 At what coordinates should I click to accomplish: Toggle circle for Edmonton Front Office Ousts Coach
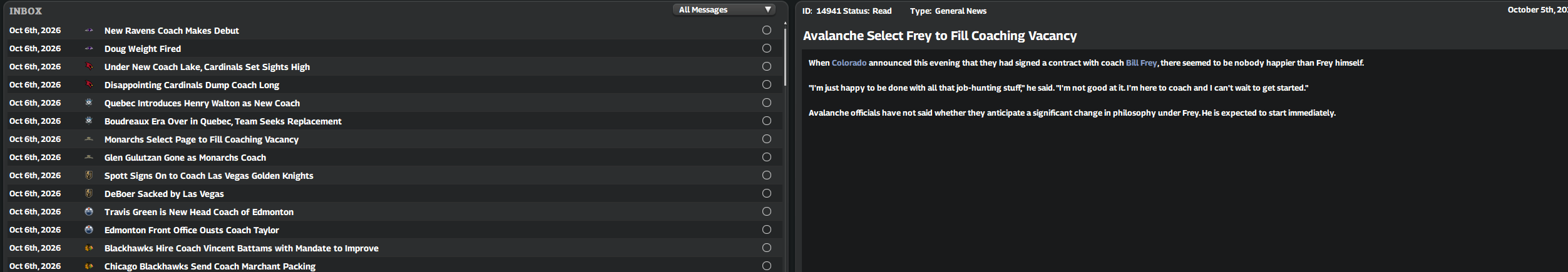(766, 229)
